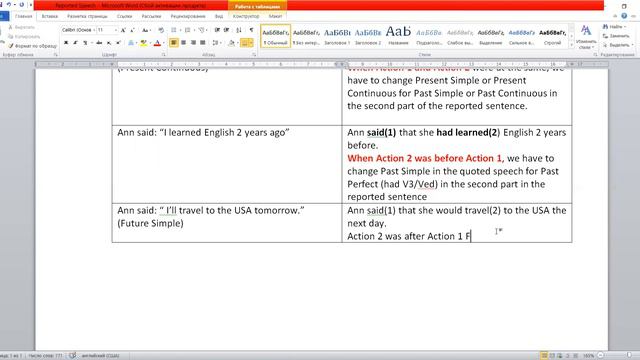The image size is (640, 360).
Task: Open the Макет table tools tab
Action: (x=276, y=16)
